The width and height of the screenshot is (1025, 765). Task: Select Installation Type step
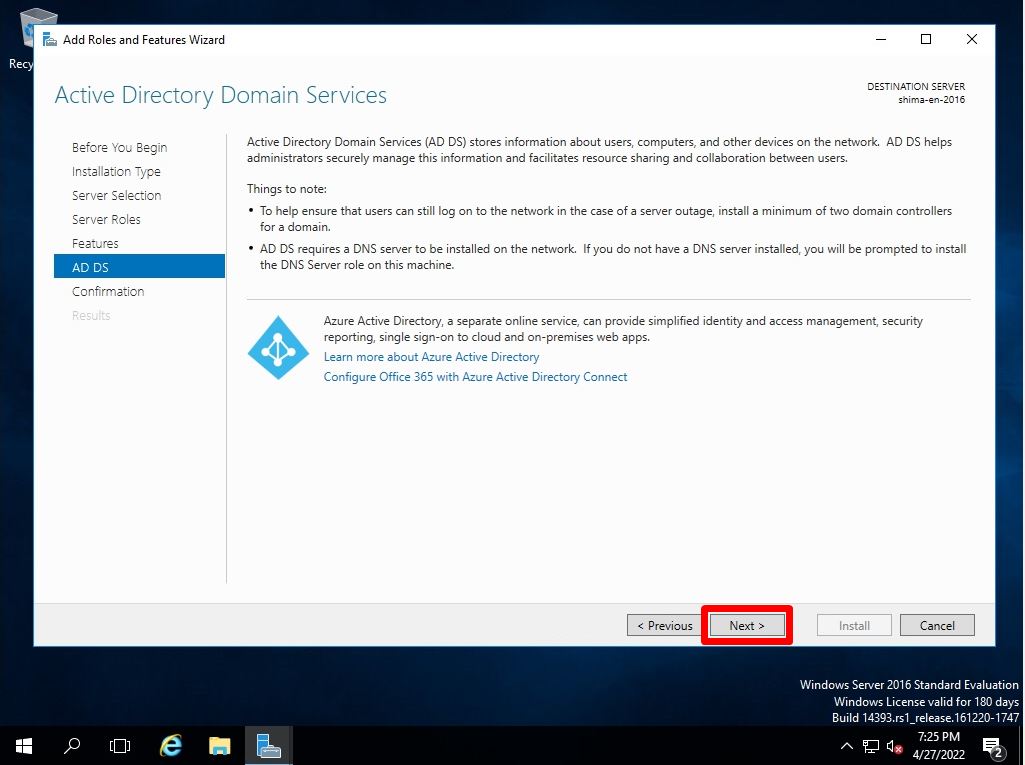(116, 171)
